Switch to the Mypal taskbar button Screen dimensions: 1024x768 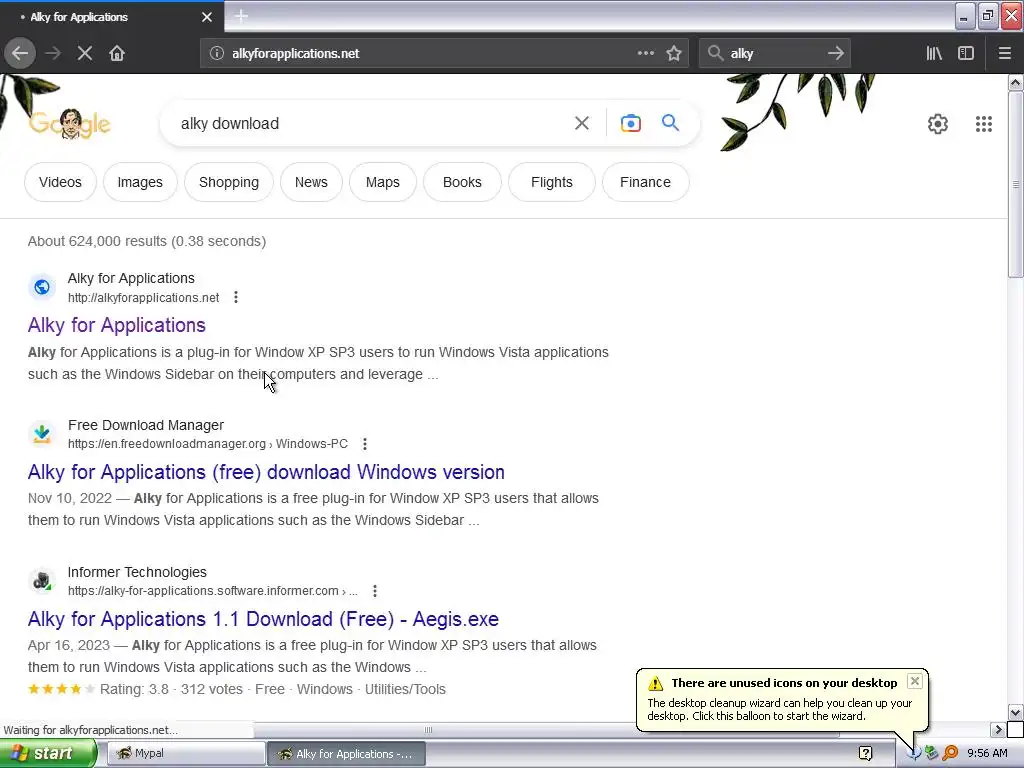click(x=185, y=754)
